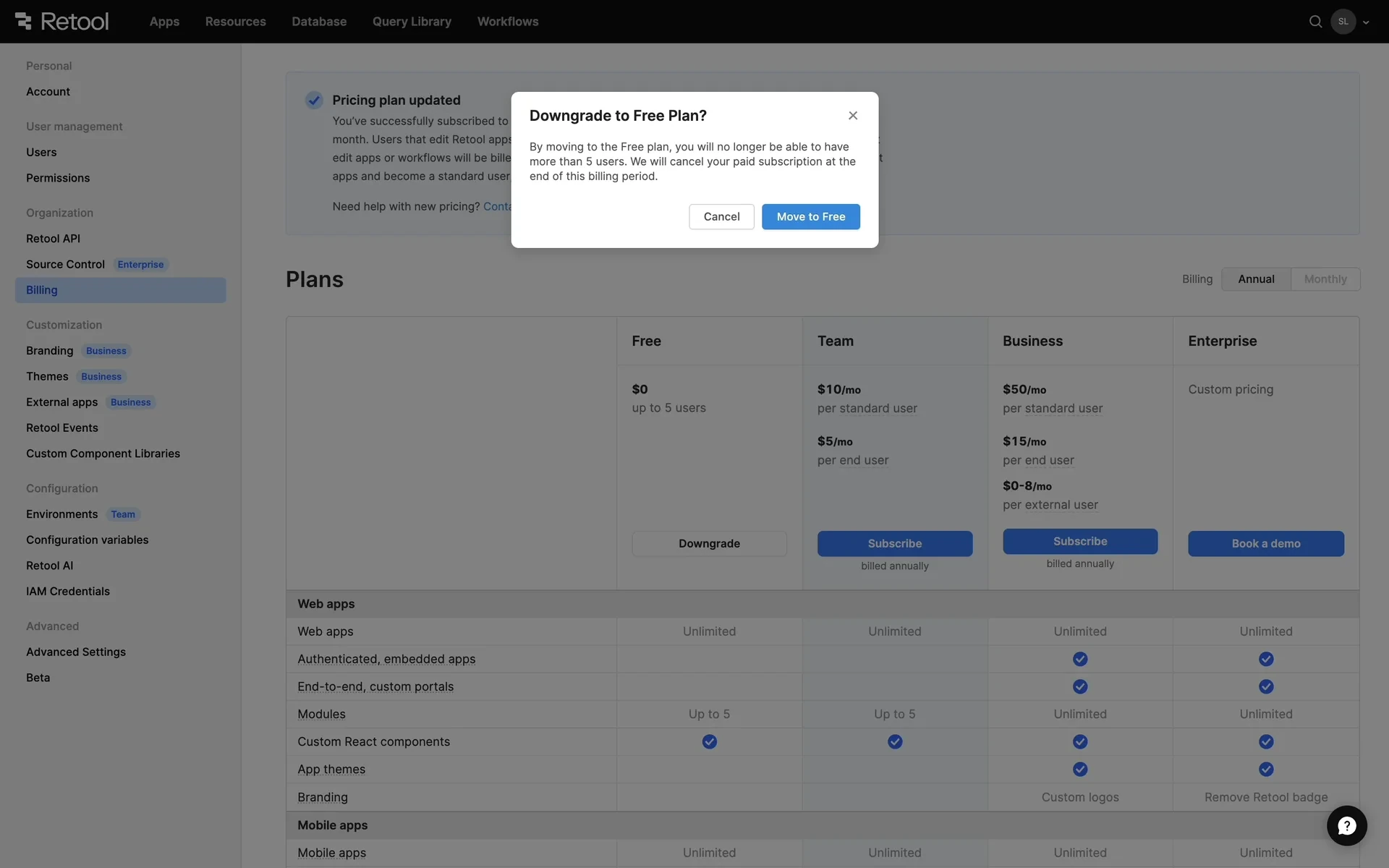This screenshot has height=868, width=1389.
Task: Open Configuration variables
Action: pyautogui.click(x=87, y=540)
